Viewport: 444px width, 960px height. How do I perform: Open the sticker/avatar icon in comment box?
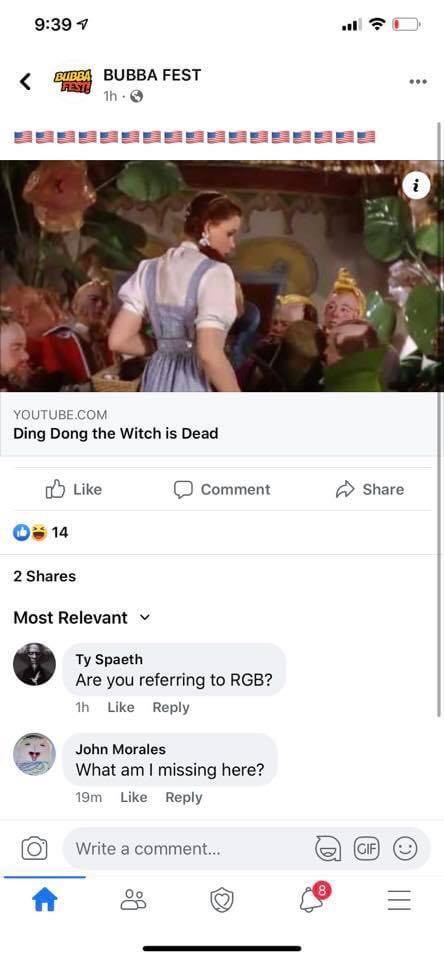click(328, 849)
